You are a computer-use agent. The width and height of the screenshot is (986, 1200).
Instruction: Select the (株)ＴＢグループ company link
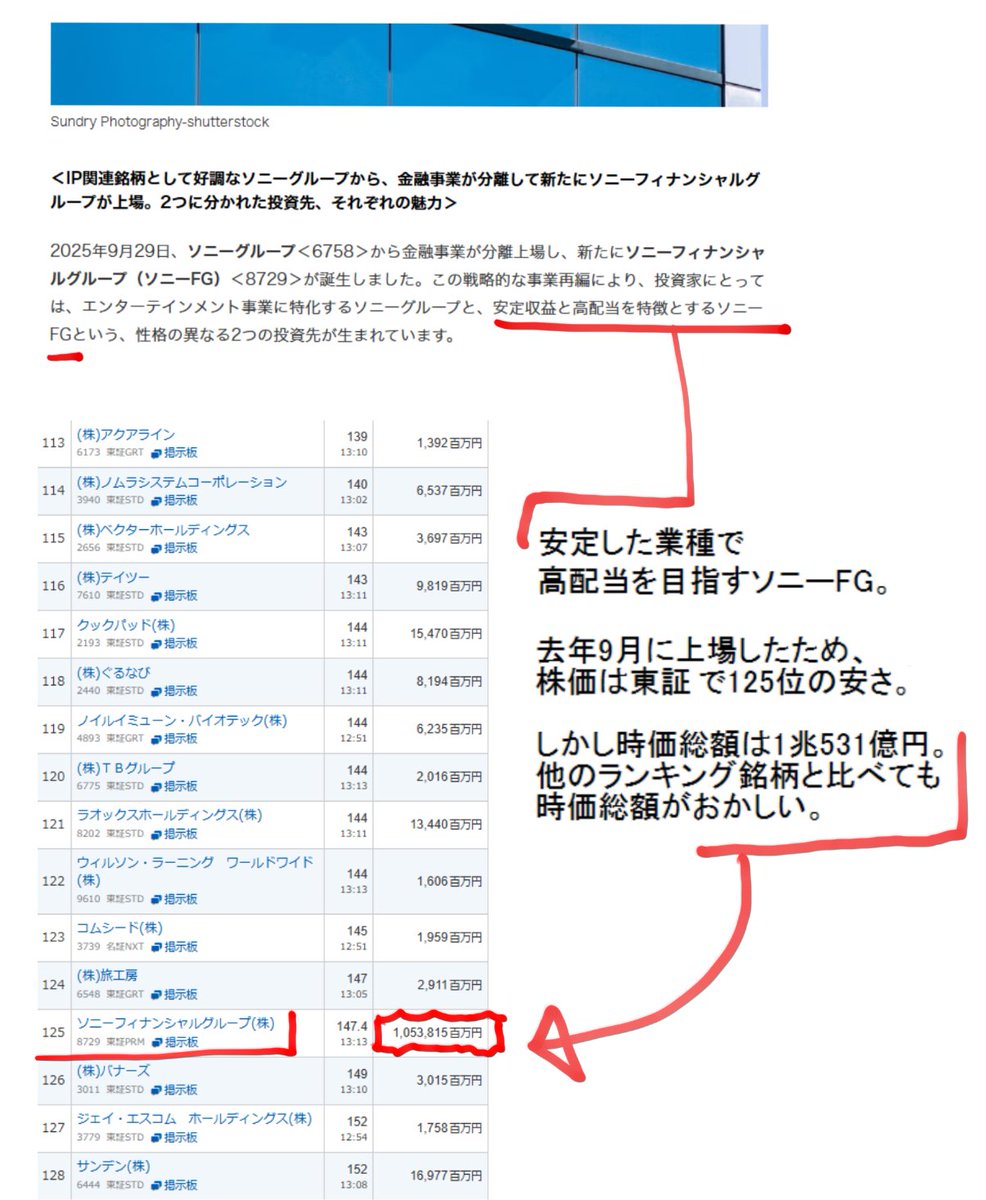(x=126, y=769)
